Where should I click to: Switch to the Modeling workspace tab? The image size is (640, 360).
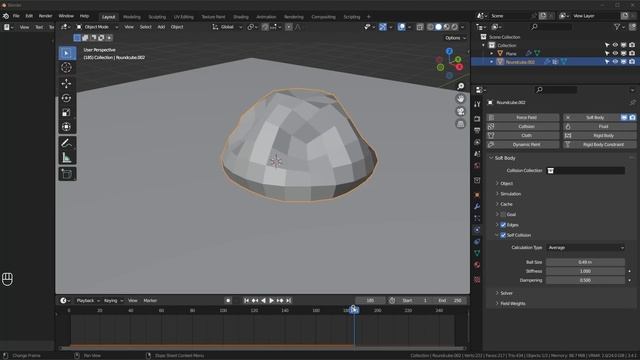131,17
